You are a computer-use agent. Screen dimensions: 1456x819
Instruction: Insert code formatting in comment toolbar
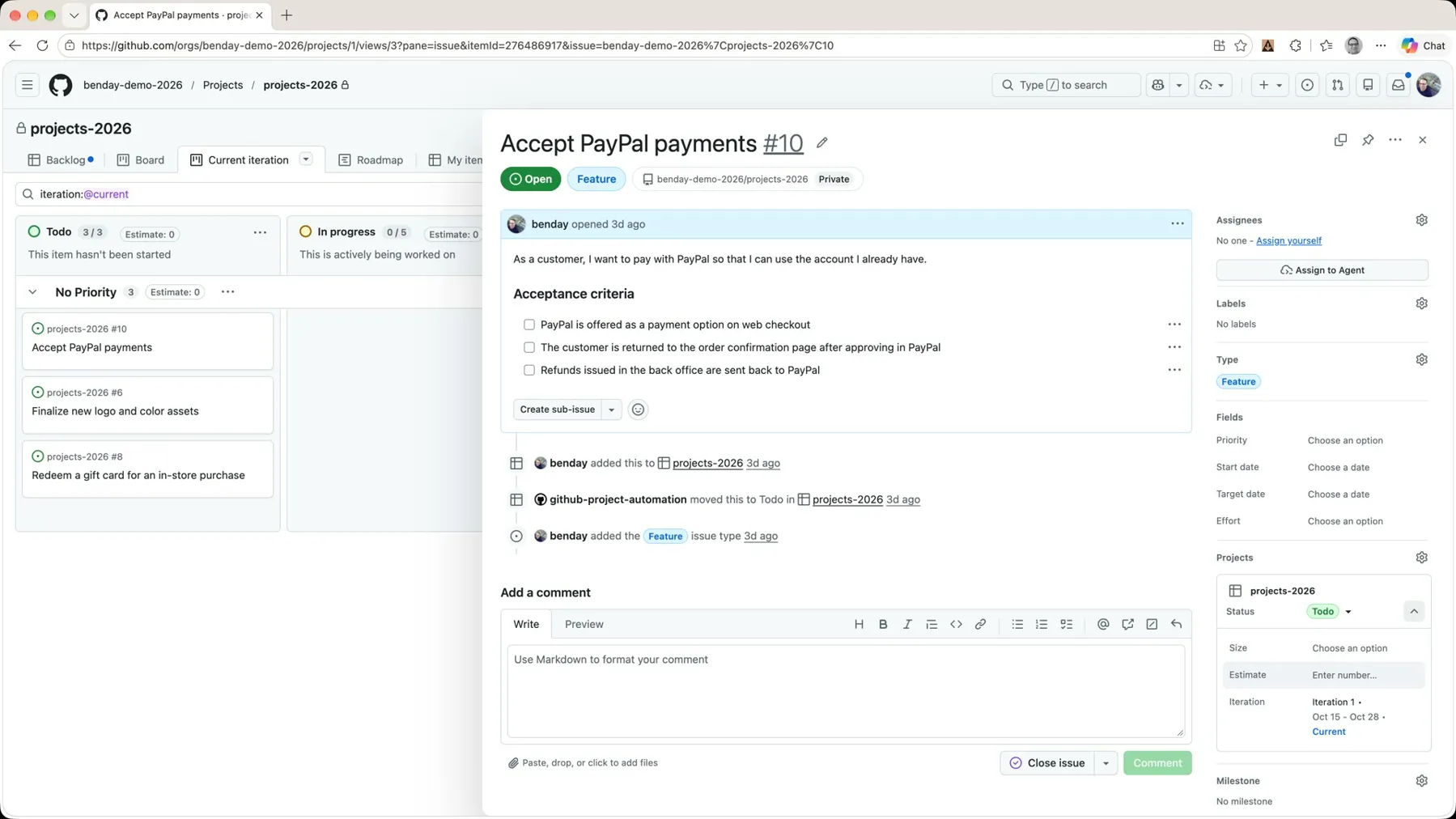(x=956, y=624)
